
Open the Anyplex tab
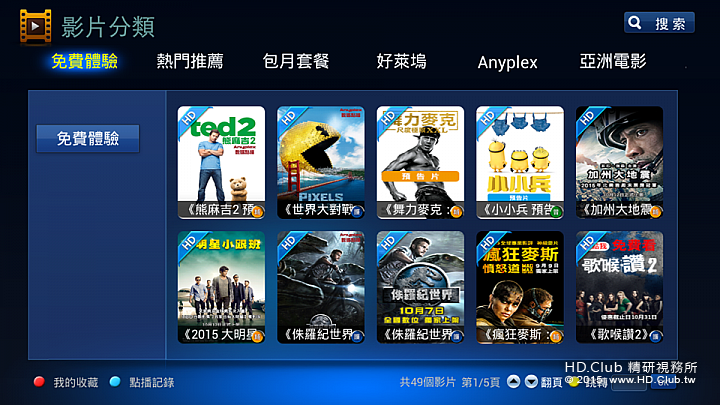tap(507, 62)
